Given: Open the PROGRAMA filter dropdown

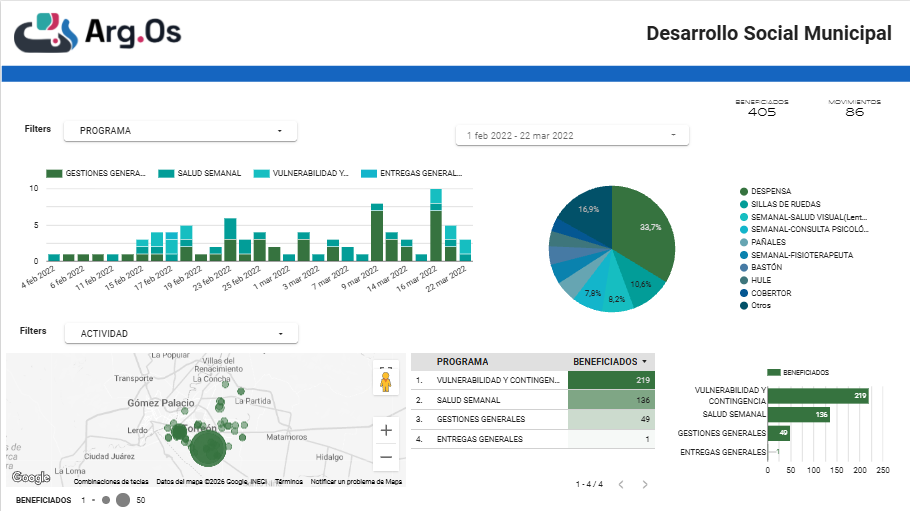Looking at the screenshot, I should pos(180,131).
